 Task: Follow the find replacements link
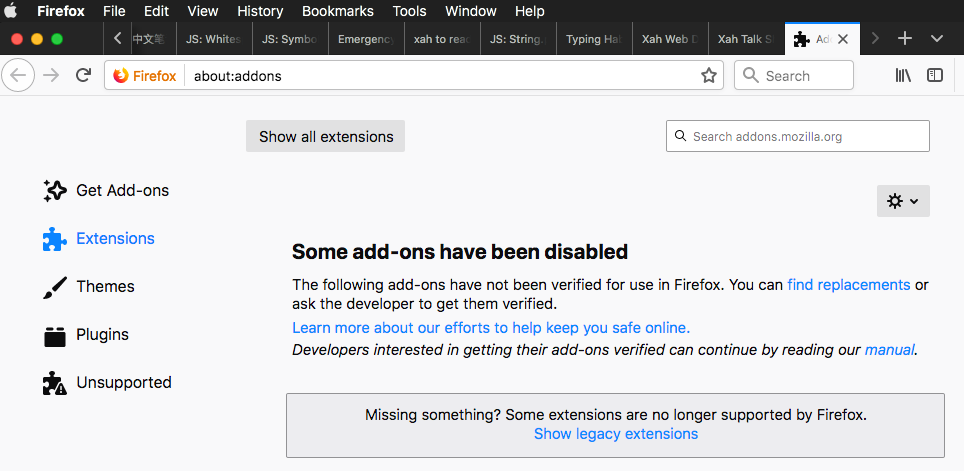(x=848, y=285)
